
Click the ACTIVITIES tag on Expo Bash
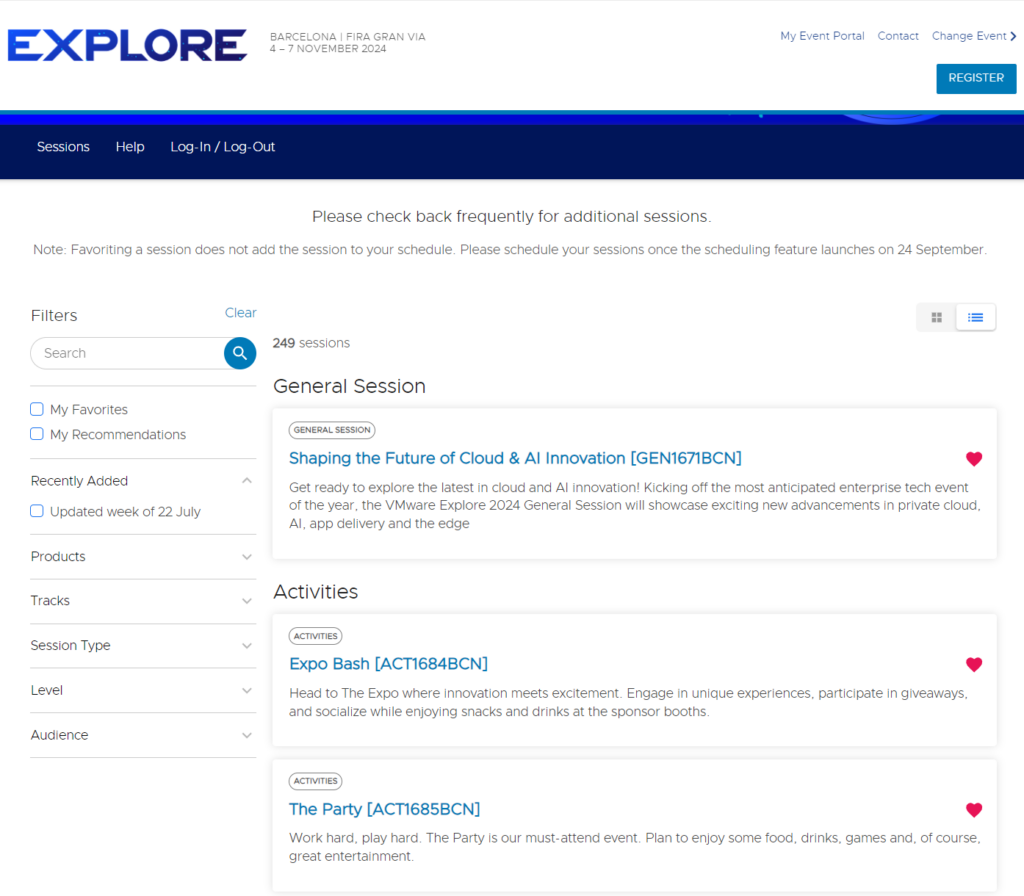(315, 636)
